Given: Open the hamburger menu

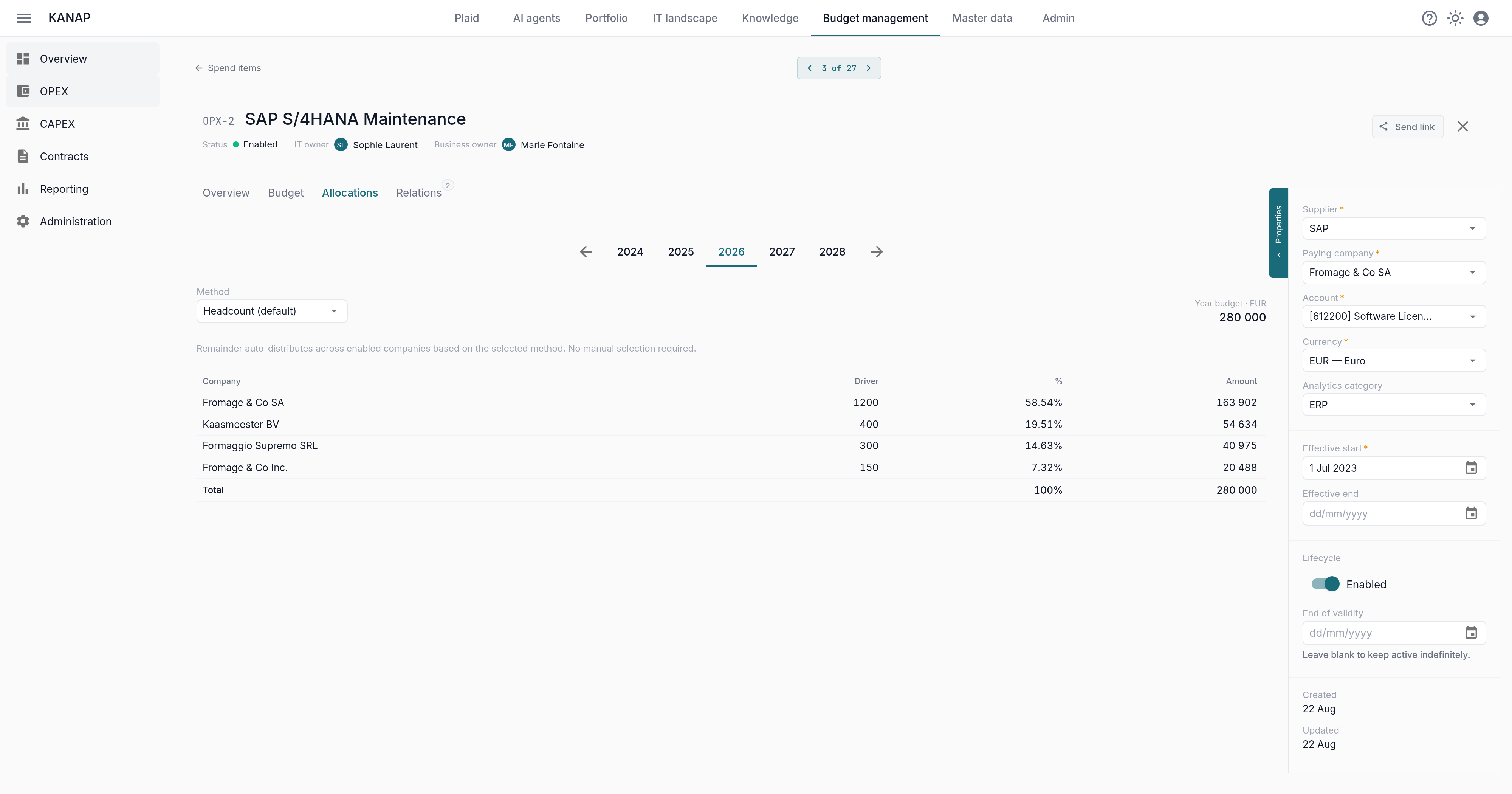Looking at the screenshot, I should [x=24, y=18].
